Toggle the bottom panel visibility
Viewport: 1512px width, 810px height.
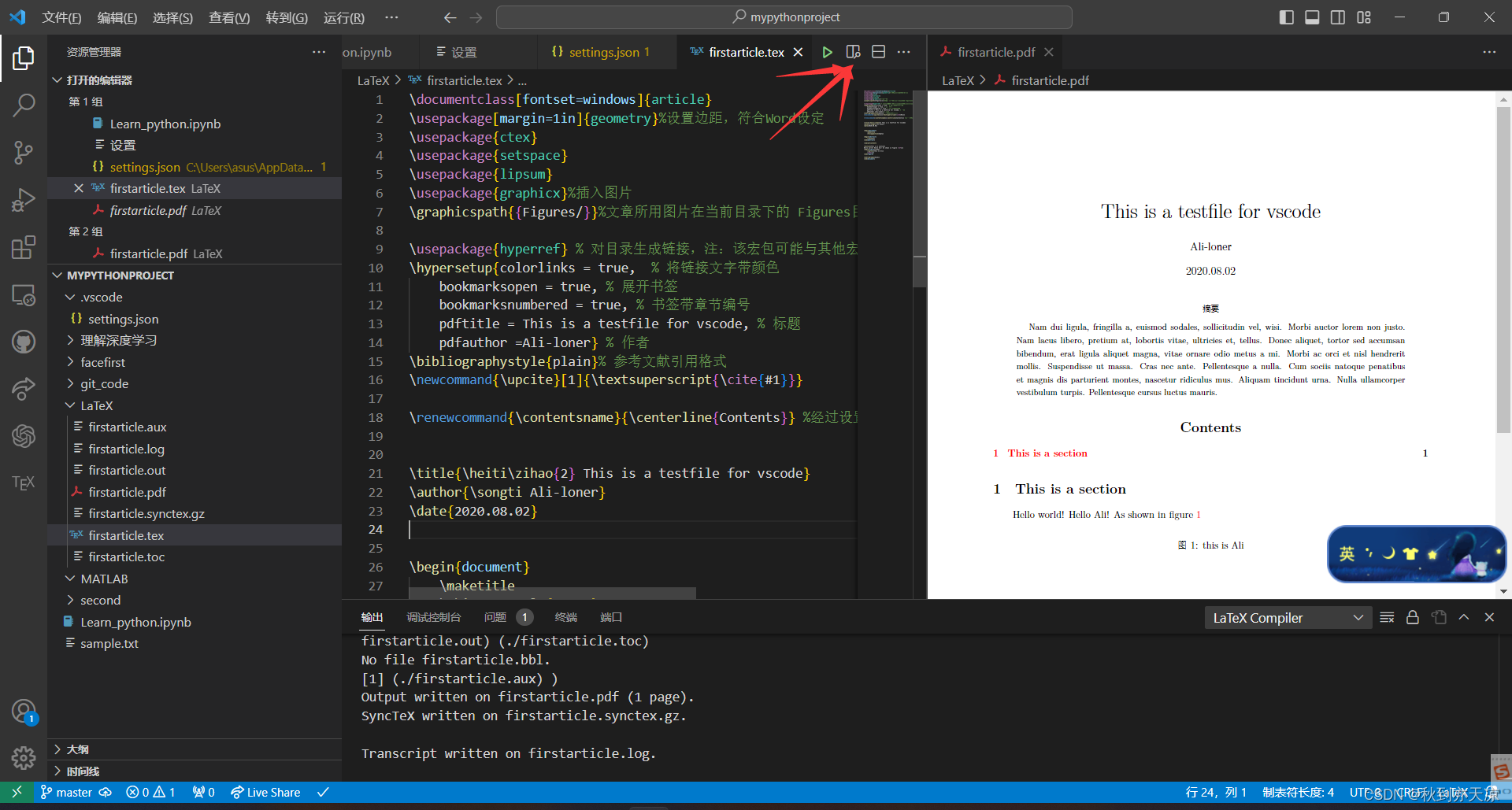click(x=1312, y=17)
